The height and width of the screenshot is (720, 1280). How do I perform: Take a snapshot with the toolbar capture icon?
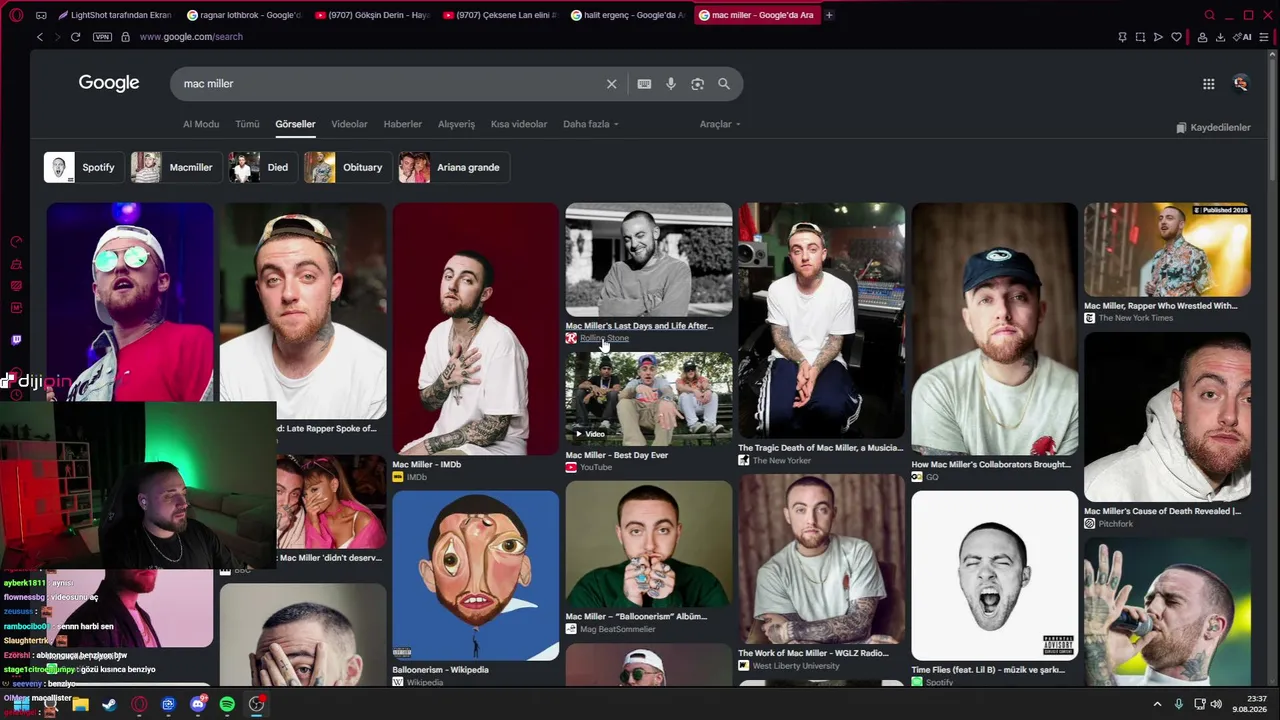(x=1140, y=37)
